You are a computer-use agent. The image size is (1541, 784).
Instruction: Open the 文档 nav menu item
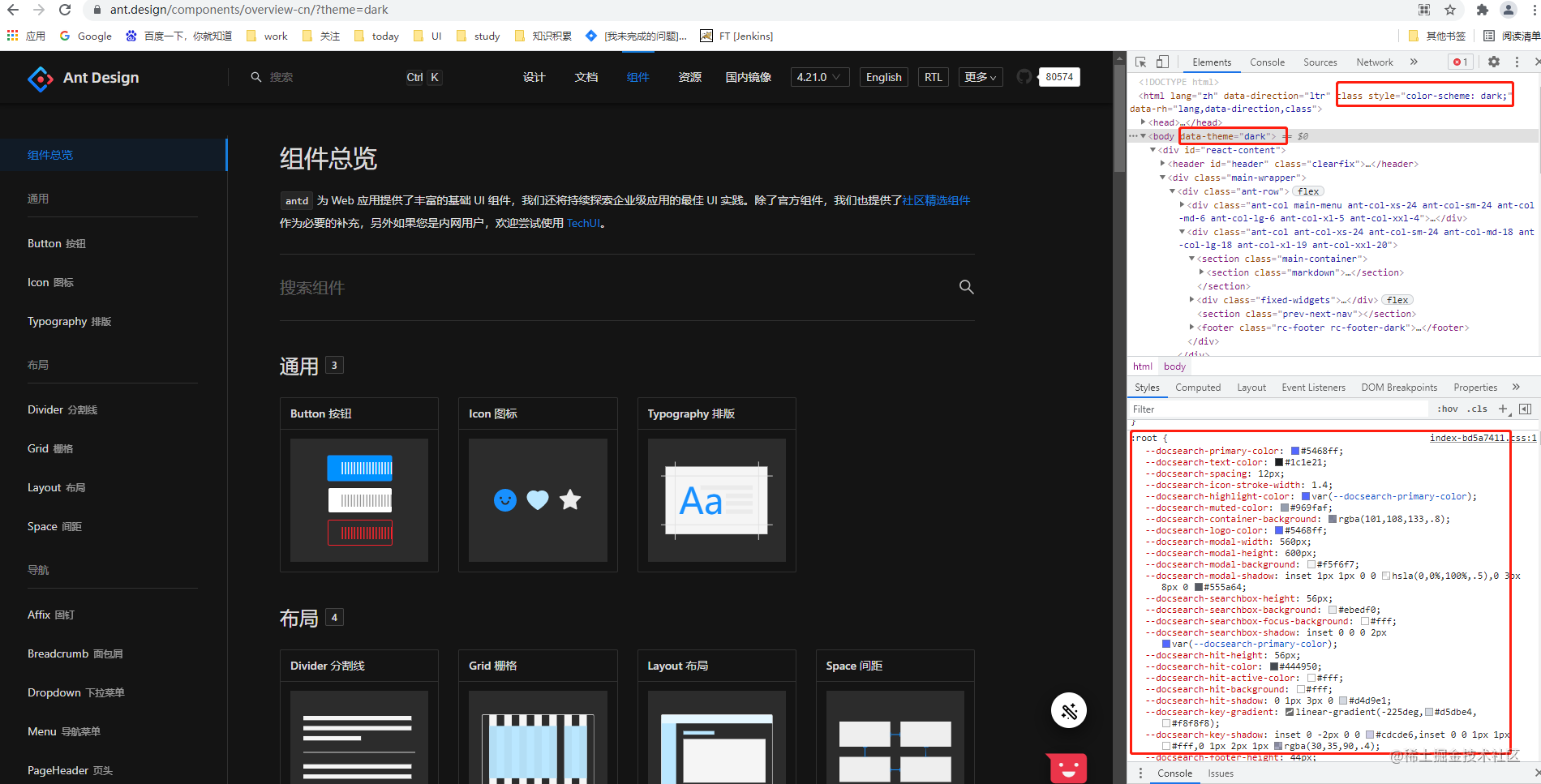[586, 77]
